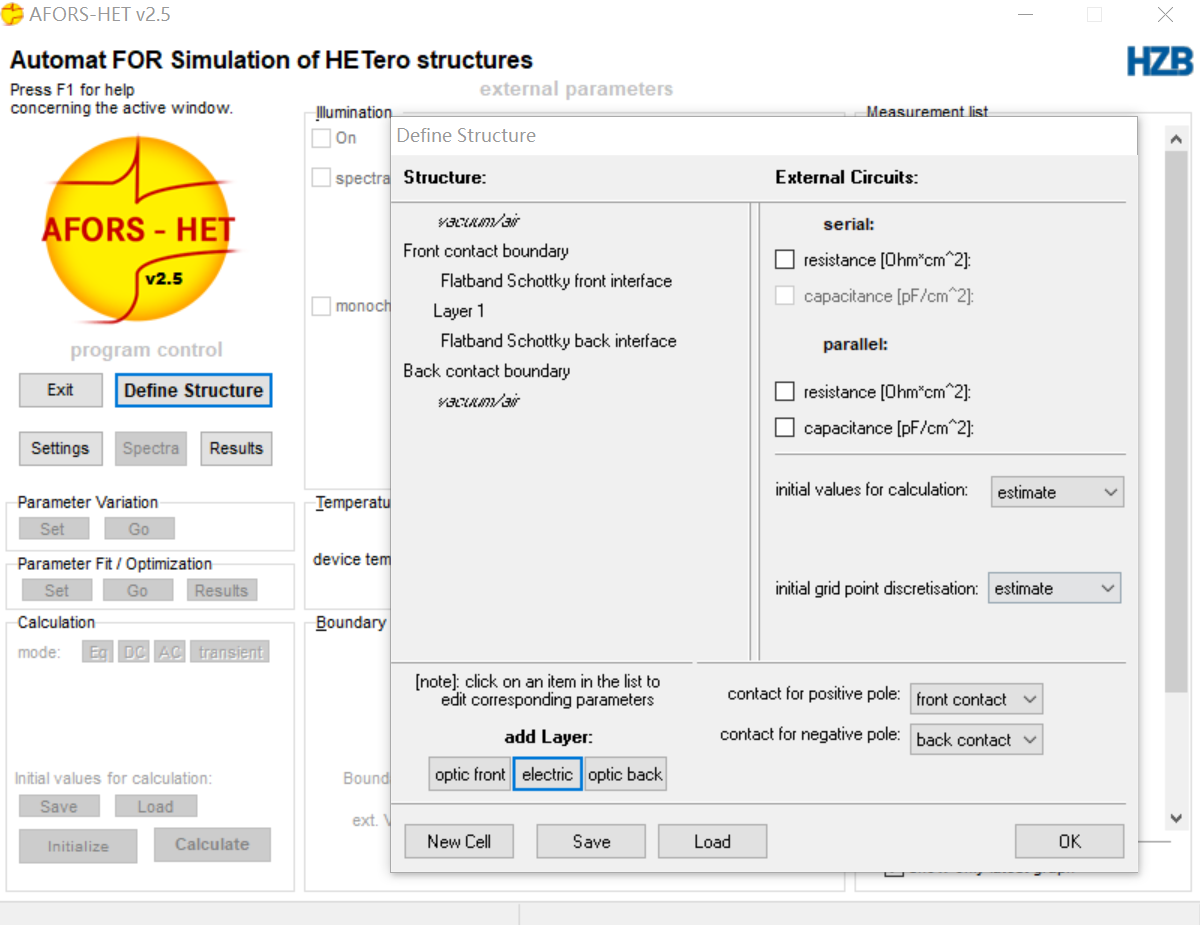1200x925 pixels.
Task: Toggle the monochromatic illumination checkbox
Action: point(321,306)
